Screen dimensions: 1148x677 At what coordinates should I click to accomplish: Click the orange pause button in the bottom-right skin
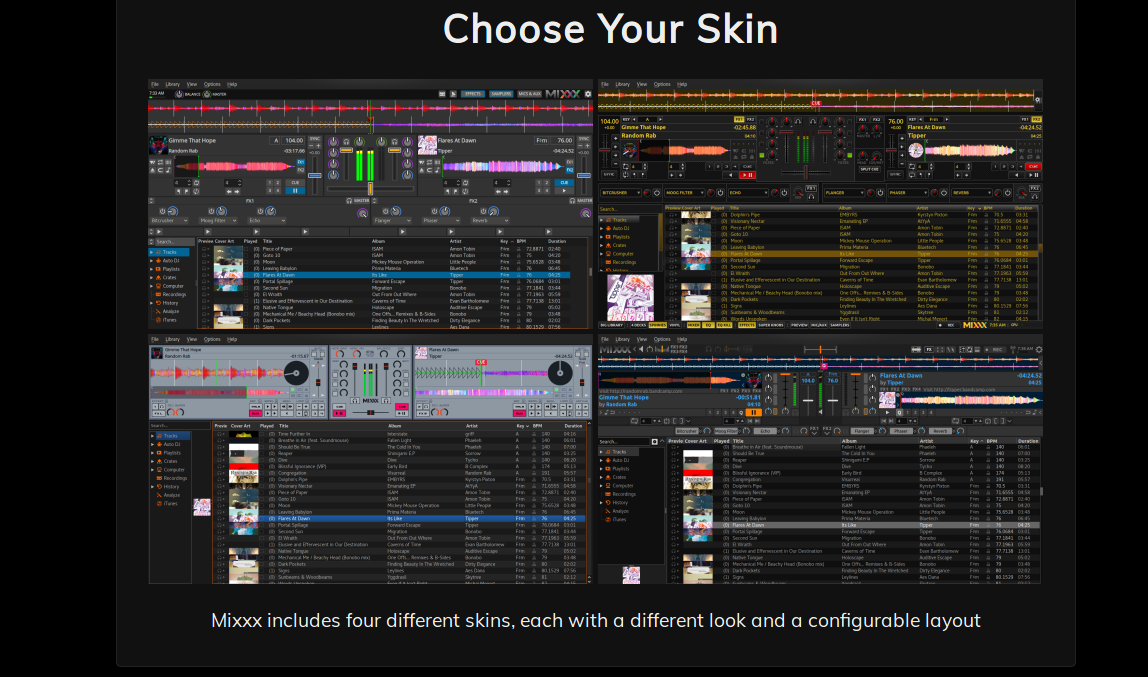(753, 412)
